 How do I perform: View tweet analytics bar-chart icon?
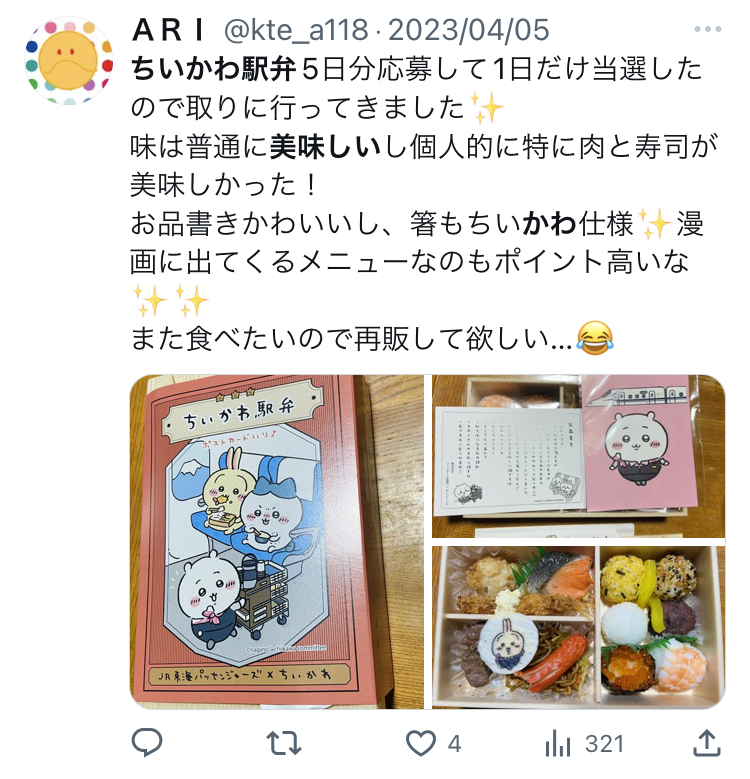click(558, 744)
